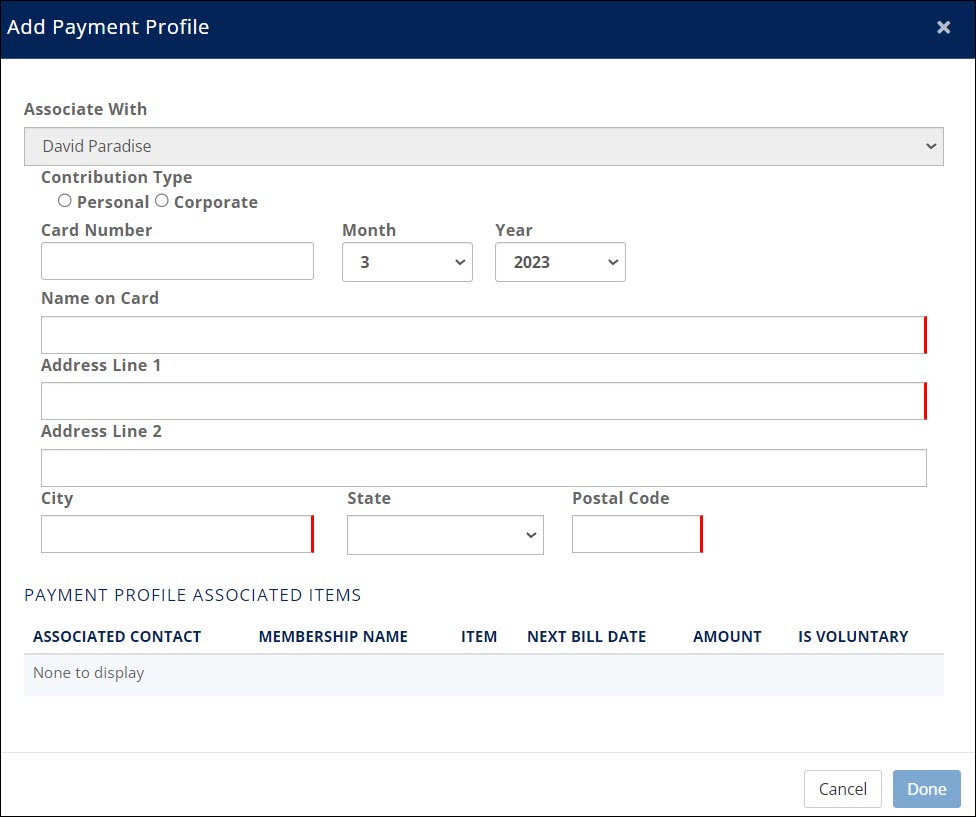Focus the Name on Card field

[x=483, y=335]
